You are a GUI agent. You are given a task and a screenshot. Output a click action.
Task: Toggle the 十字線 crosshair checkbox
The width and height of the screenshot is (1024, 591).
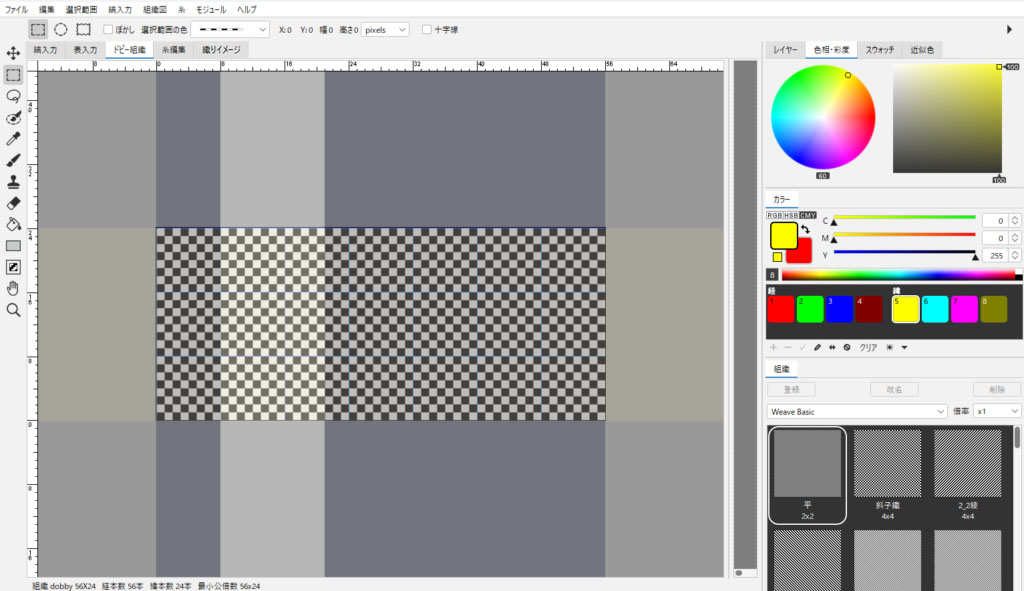pos(427,30)
